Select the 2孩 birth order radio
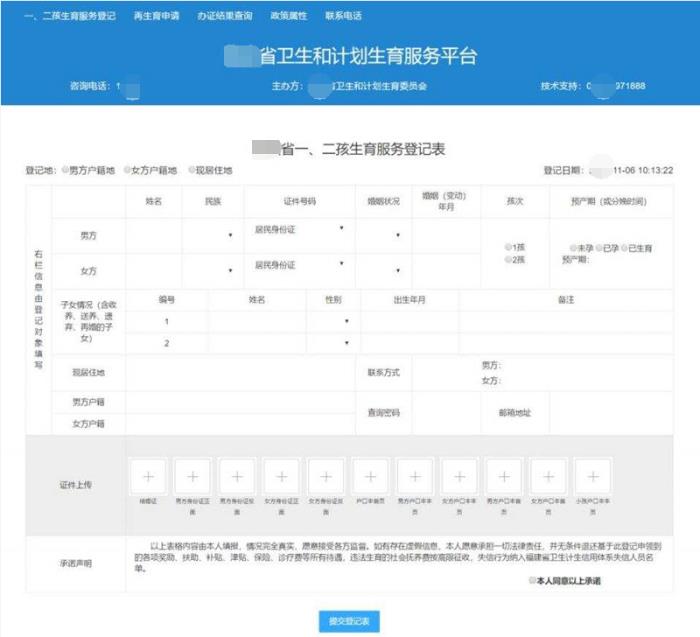Screen dimensions: 700x637 tap(509, 258)
